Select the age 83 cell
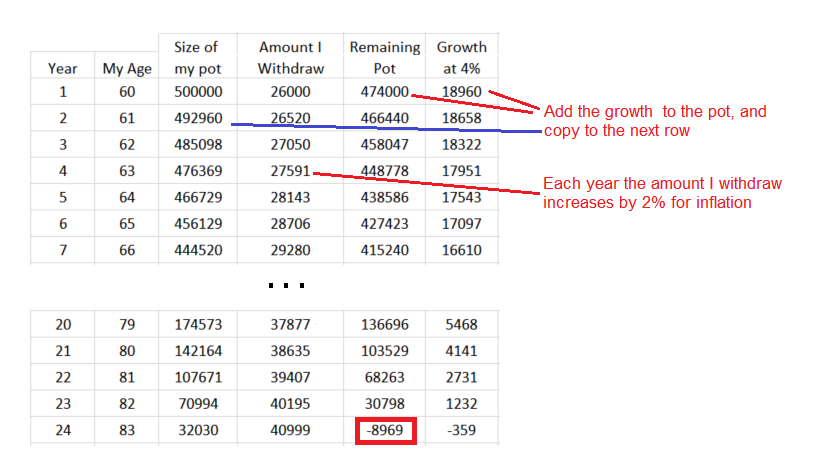Screen dimensions: 813x470 (x=126, y=431)
